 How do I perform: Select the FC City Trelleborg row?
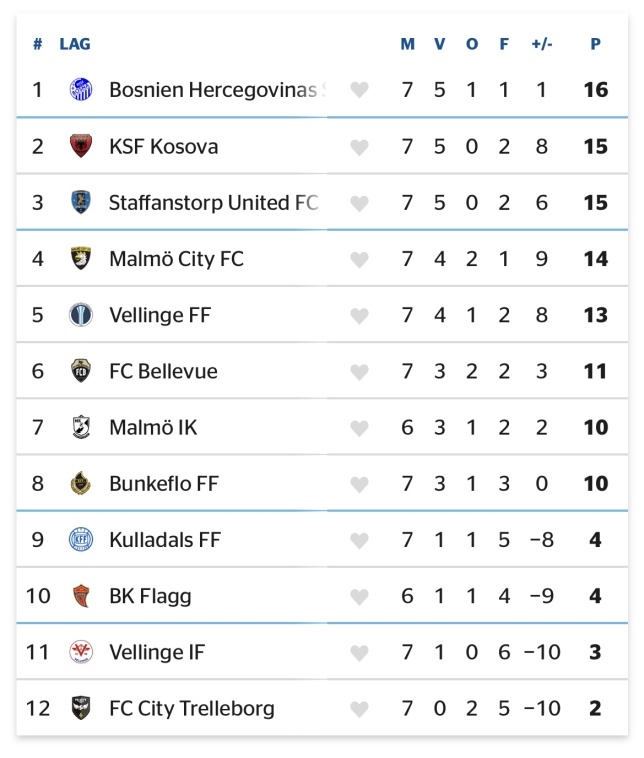[322, 708]
